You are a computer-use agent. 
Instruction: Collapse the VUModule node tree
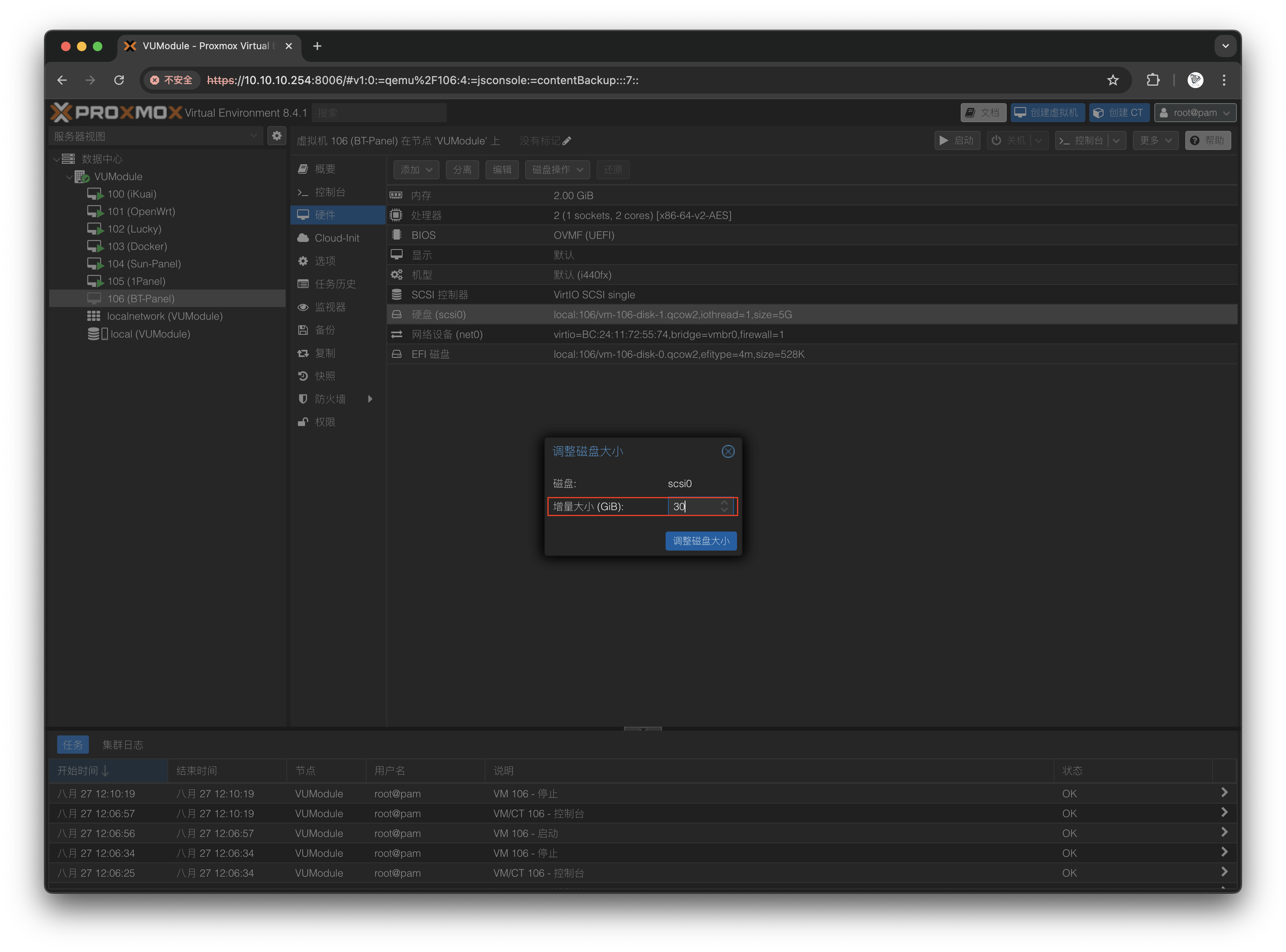[x=69, y=177]
